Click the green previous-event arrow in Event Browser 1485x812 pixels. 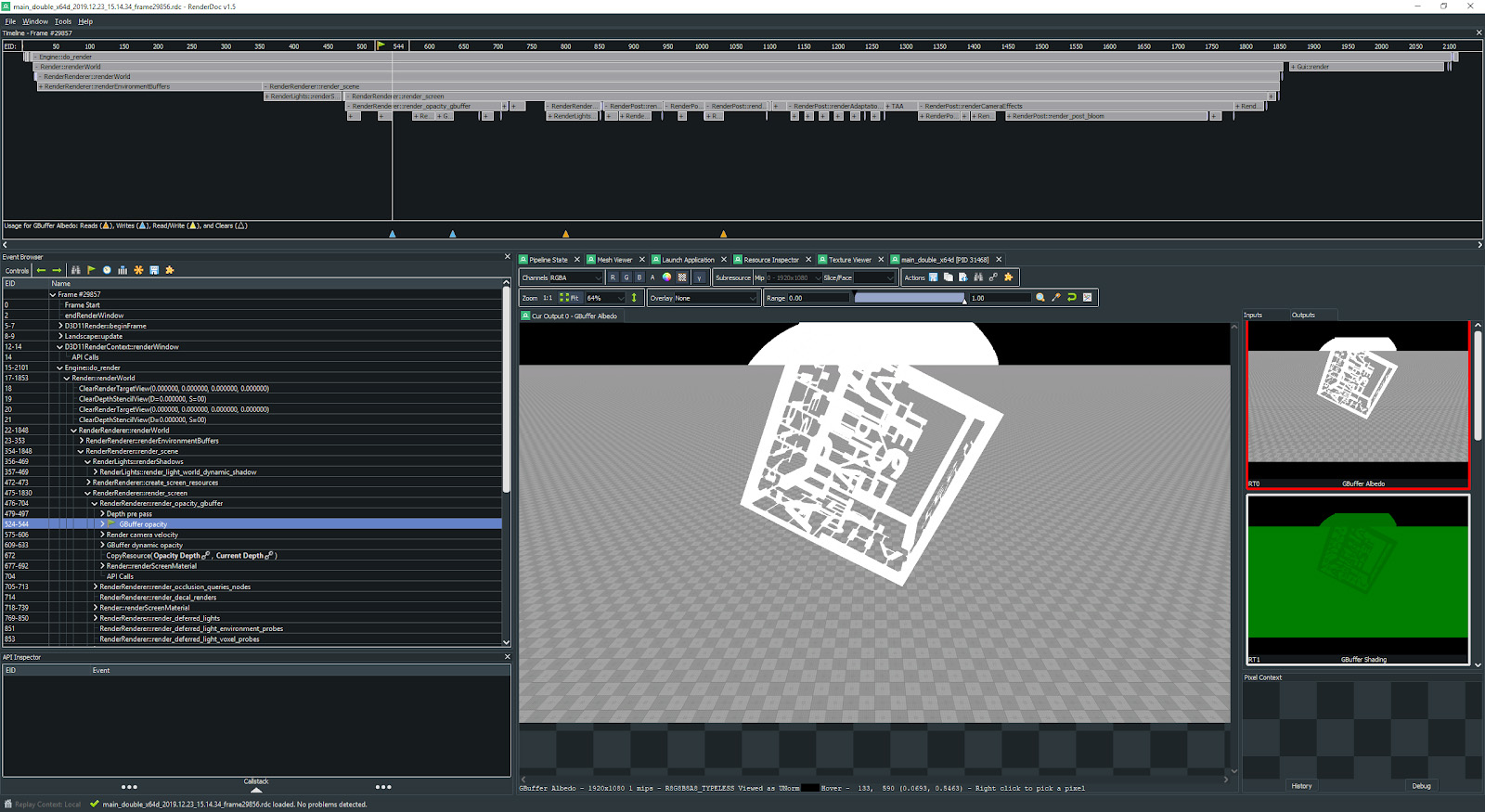(x=41, y=270)
